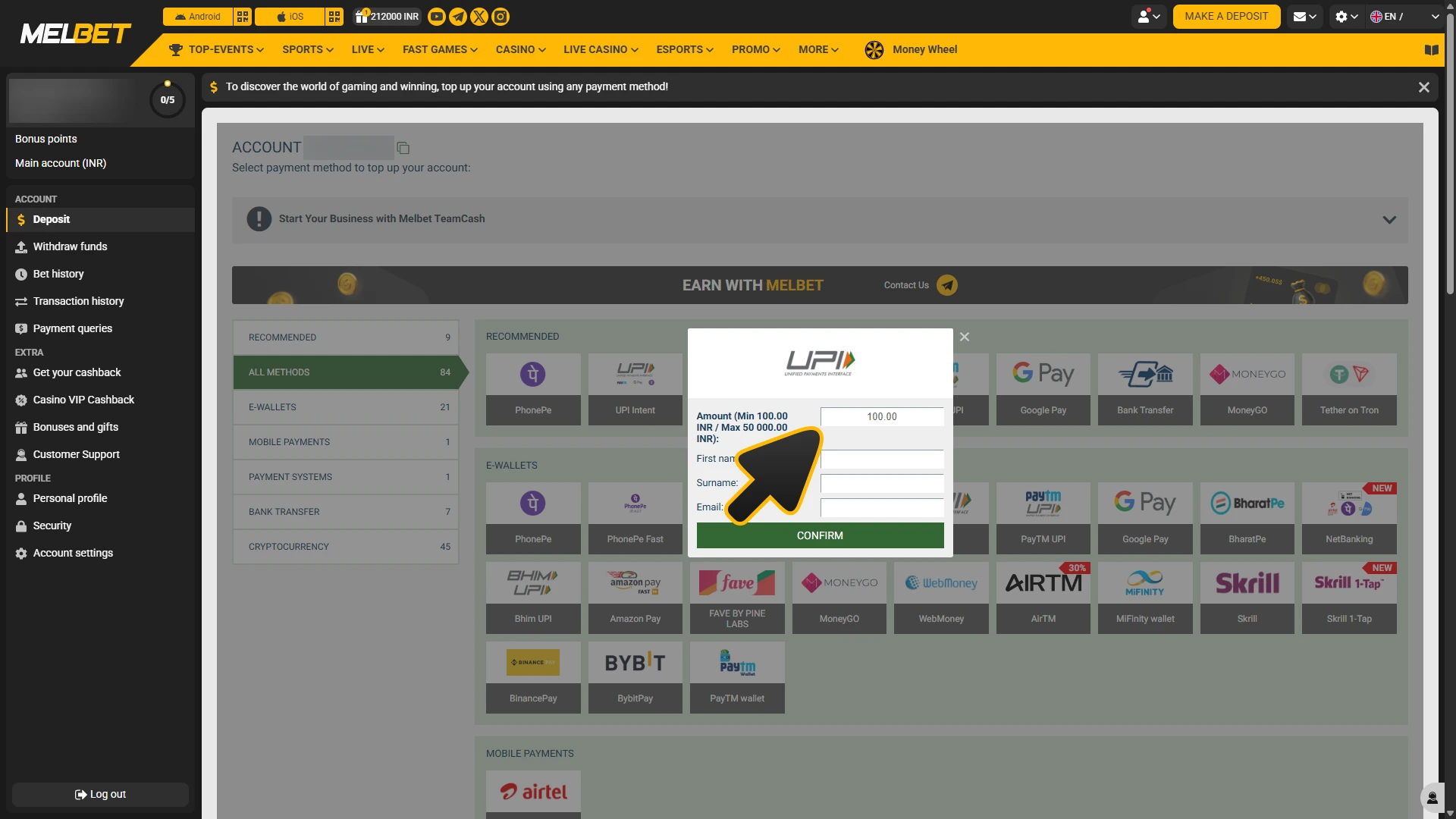1456x819 pixels.
Task: Switch to CRYPTOCURRENCY methods tab
Action: point(346,547)
